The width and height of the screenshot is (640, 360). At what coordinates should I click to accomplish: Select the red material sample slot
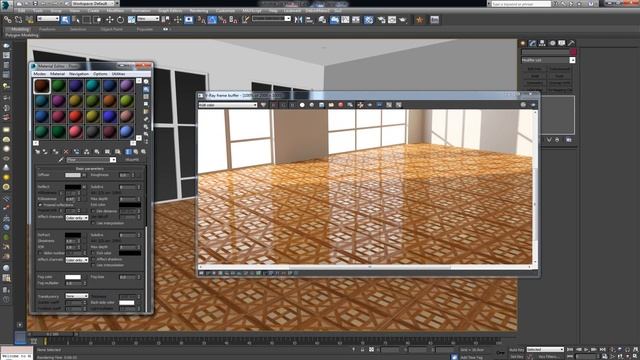click(76, 116)
